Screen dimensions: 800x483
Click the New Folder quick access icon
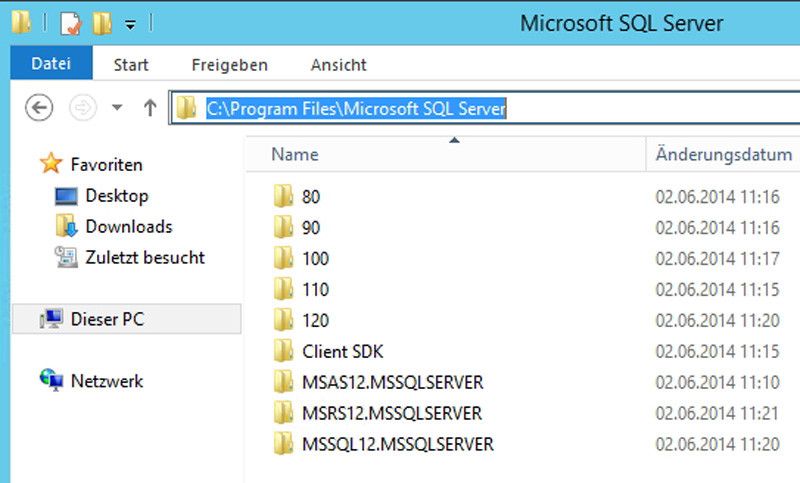(102, 23)
